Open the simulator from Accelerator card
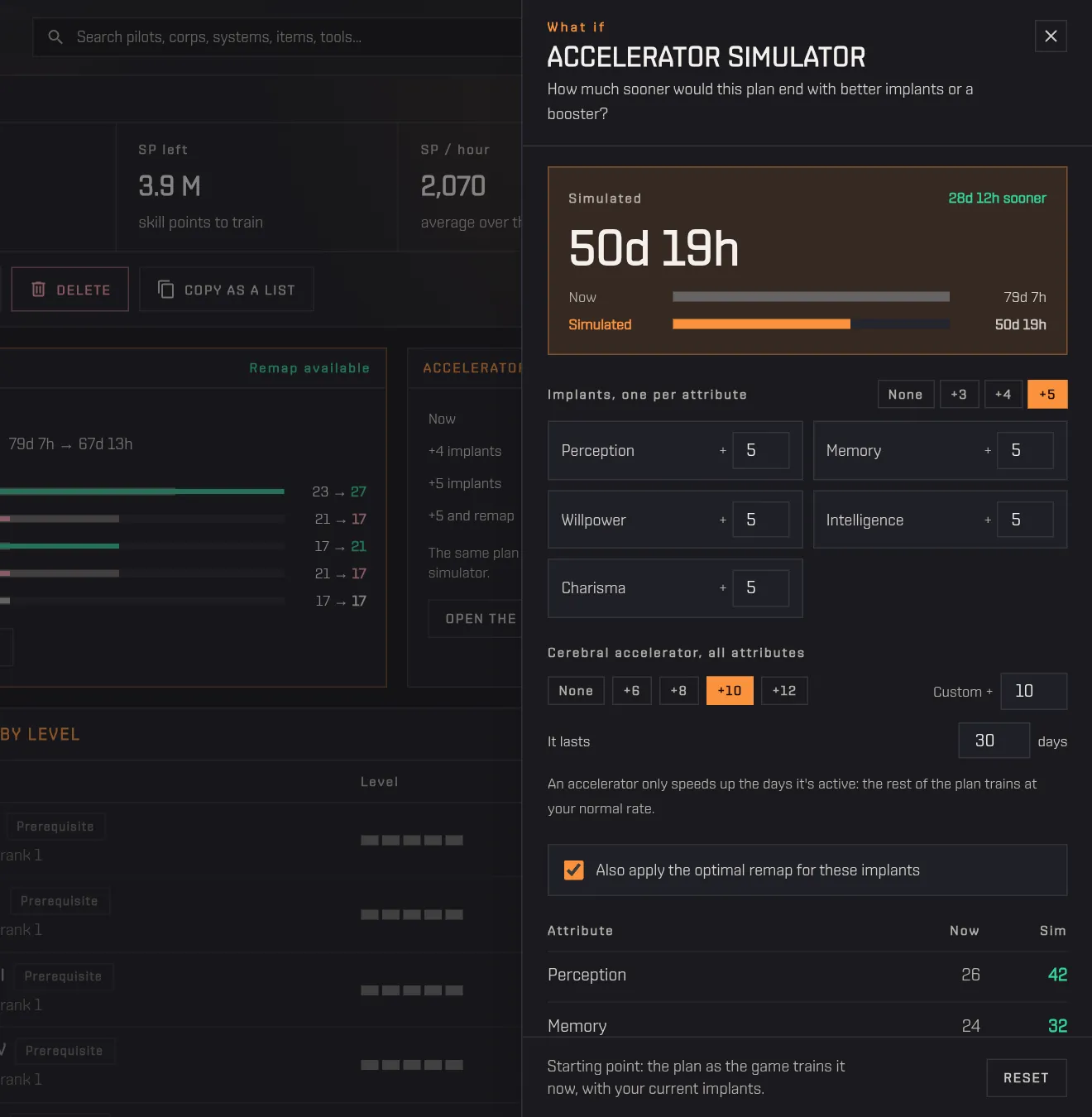The height and width of the screenshot is (1117, 1092). (x=476, y=619)
